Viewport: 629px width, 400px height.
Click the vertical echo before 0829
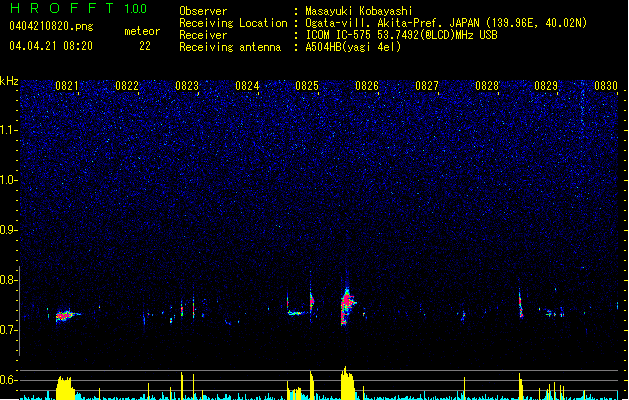pos(520,303)
